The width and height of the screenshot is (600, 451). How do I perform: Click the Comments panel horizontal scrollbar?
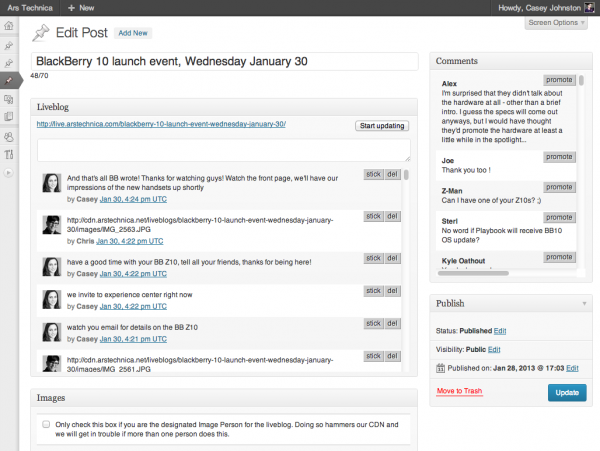tap(473, 273)
